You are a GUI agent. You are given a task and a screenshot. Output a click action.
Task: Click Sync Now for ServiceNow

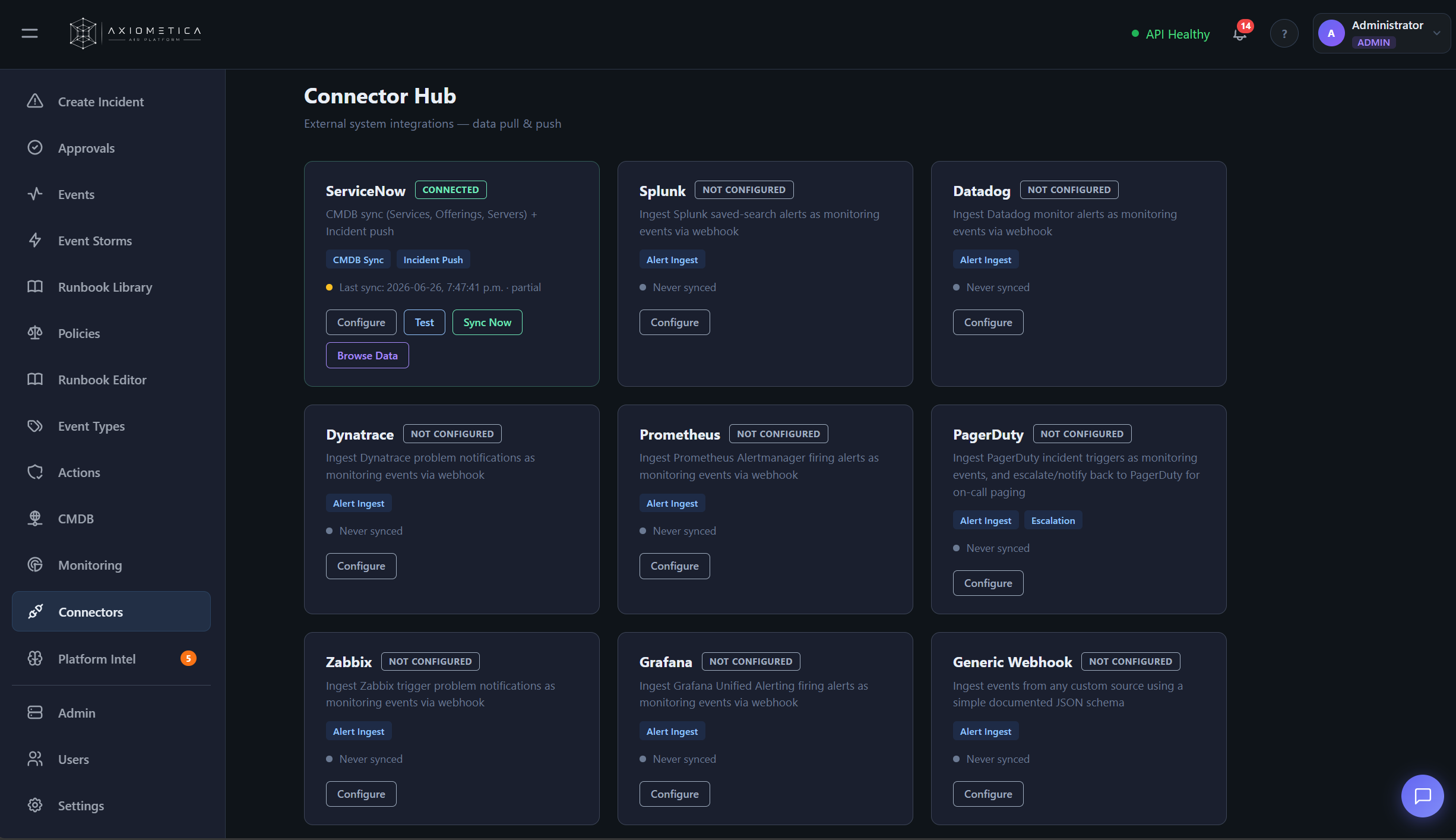487,322
